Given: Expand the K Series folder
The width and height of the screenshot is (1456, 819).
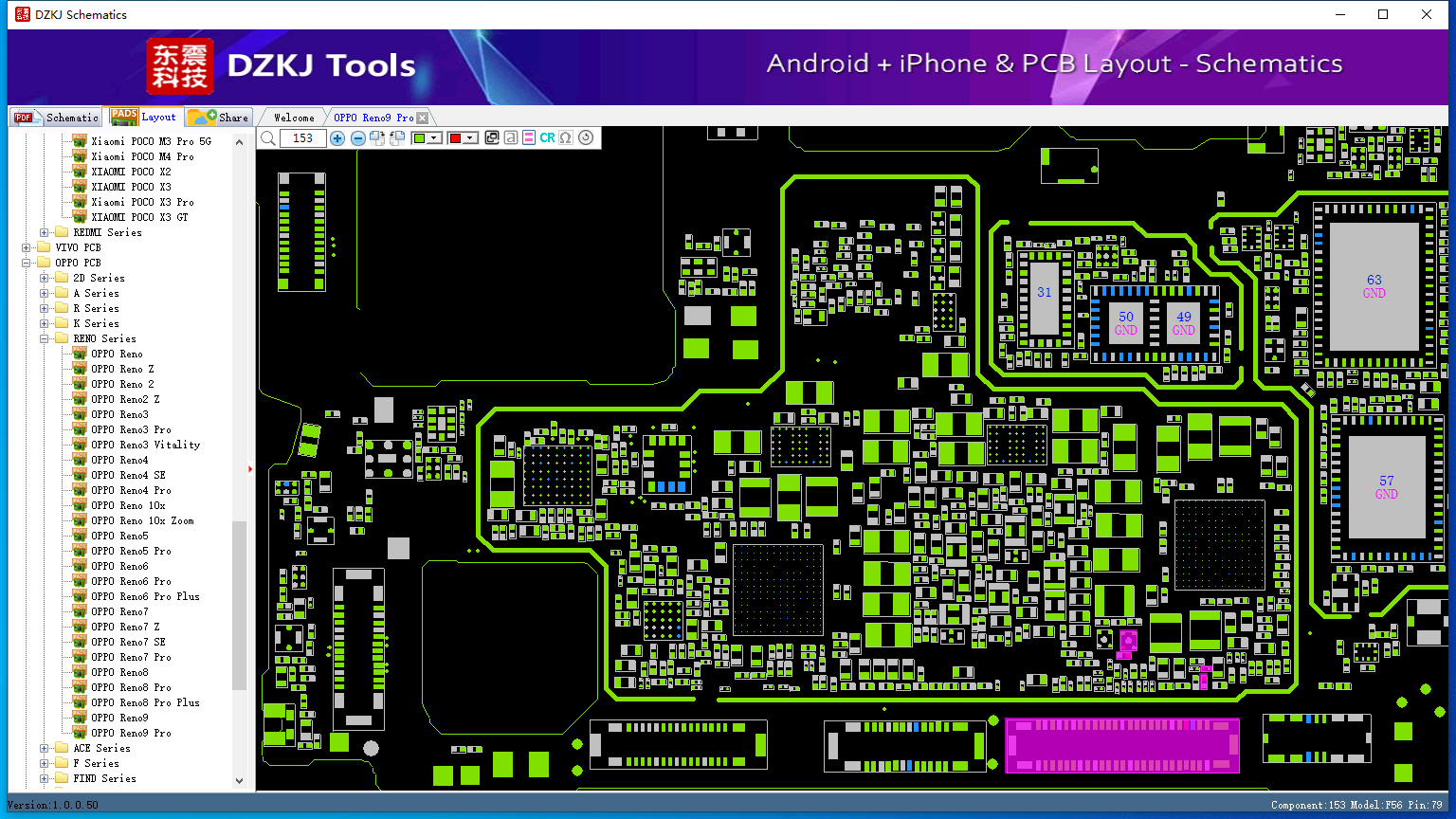Looking at the screenshot, I should [x=45, y=323].
